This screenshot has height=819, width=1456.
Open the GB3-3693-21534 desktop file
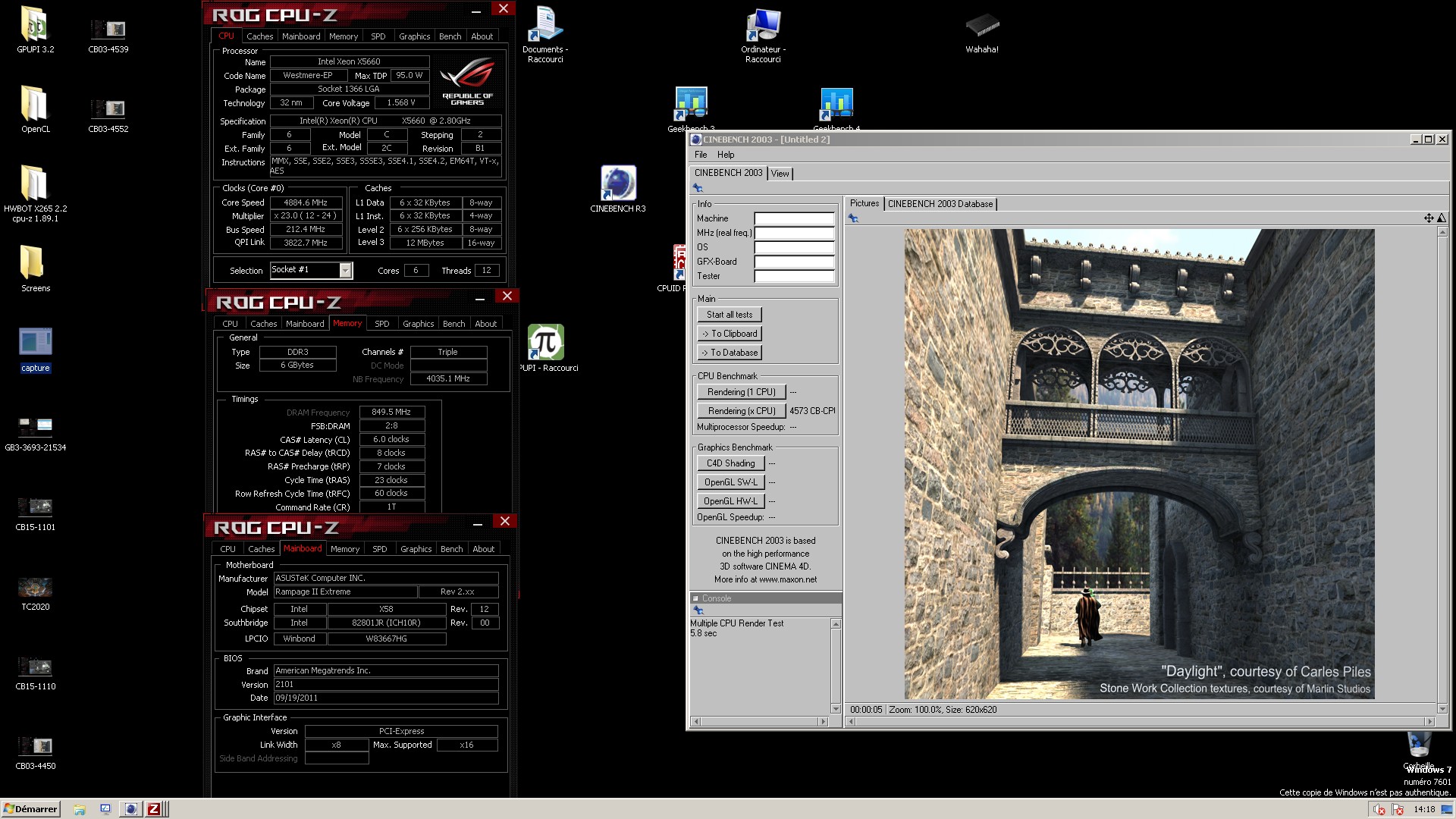coord(35,432)
